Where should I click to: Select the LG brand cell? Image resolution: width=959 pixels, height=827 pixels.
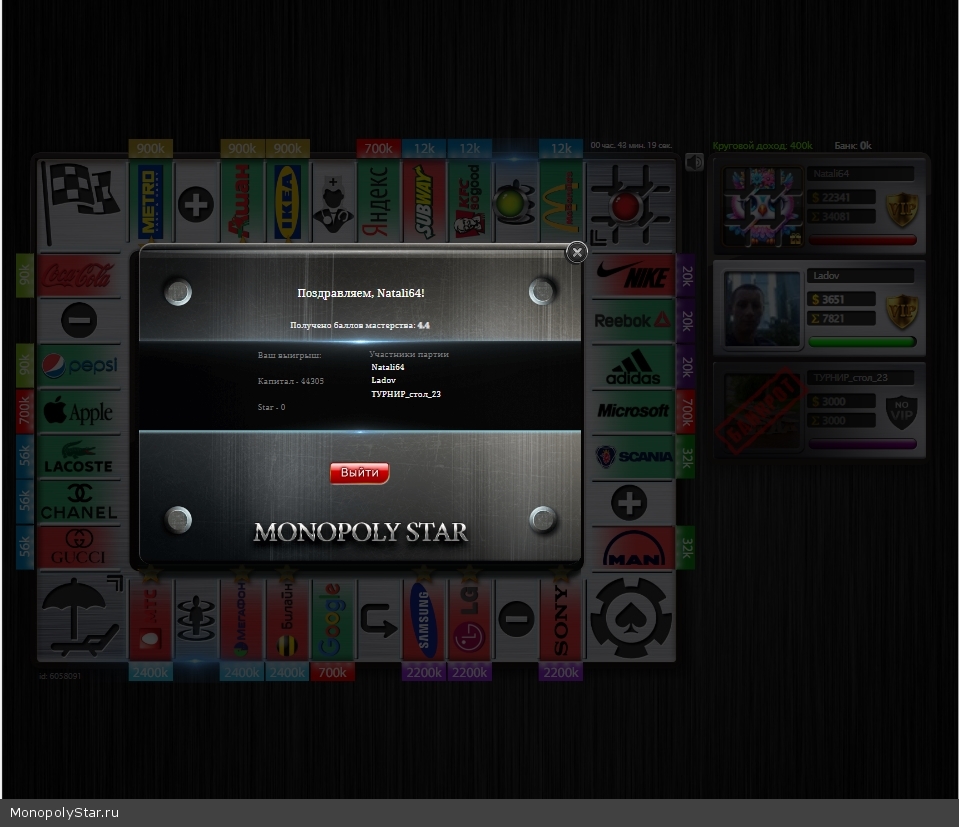point(470,619)
